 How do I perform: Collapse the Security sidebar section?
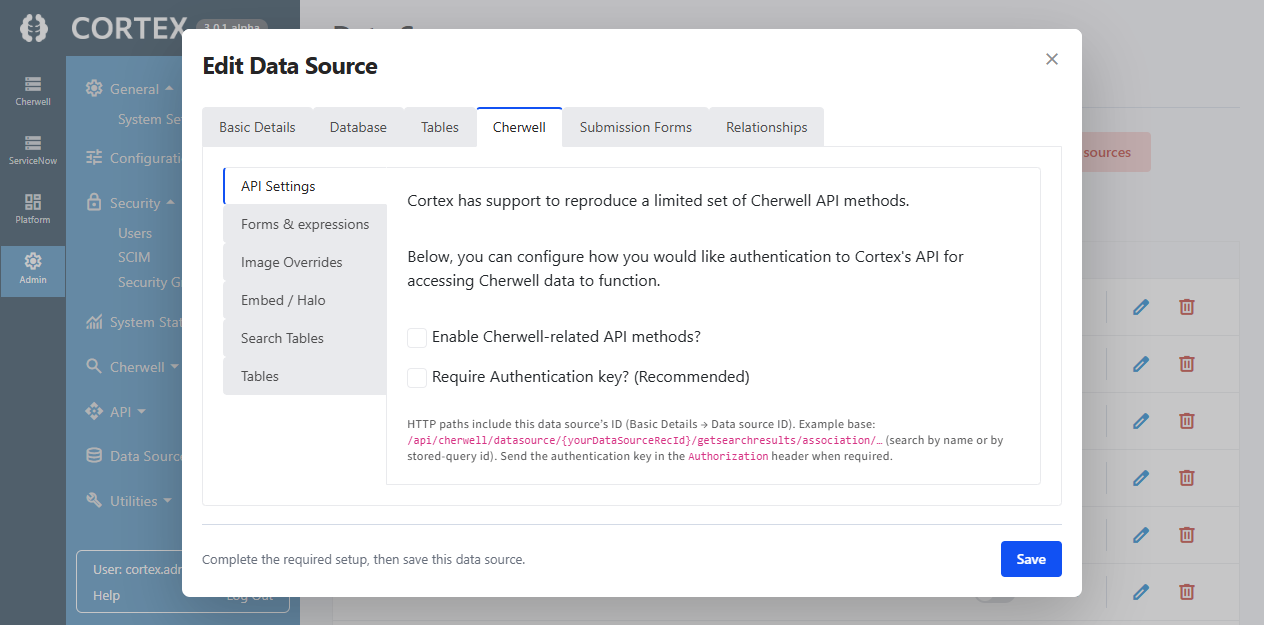click(170, 202)
